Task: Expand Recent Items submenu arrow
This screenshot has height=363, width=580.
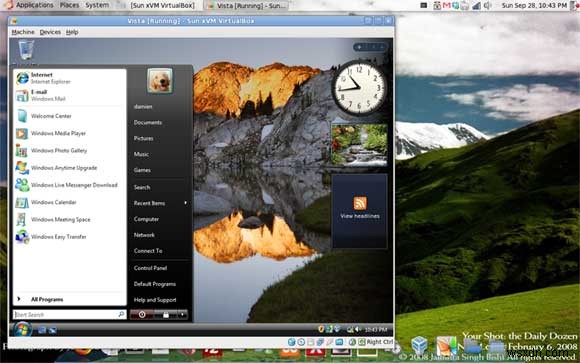Action: point(185,203)
